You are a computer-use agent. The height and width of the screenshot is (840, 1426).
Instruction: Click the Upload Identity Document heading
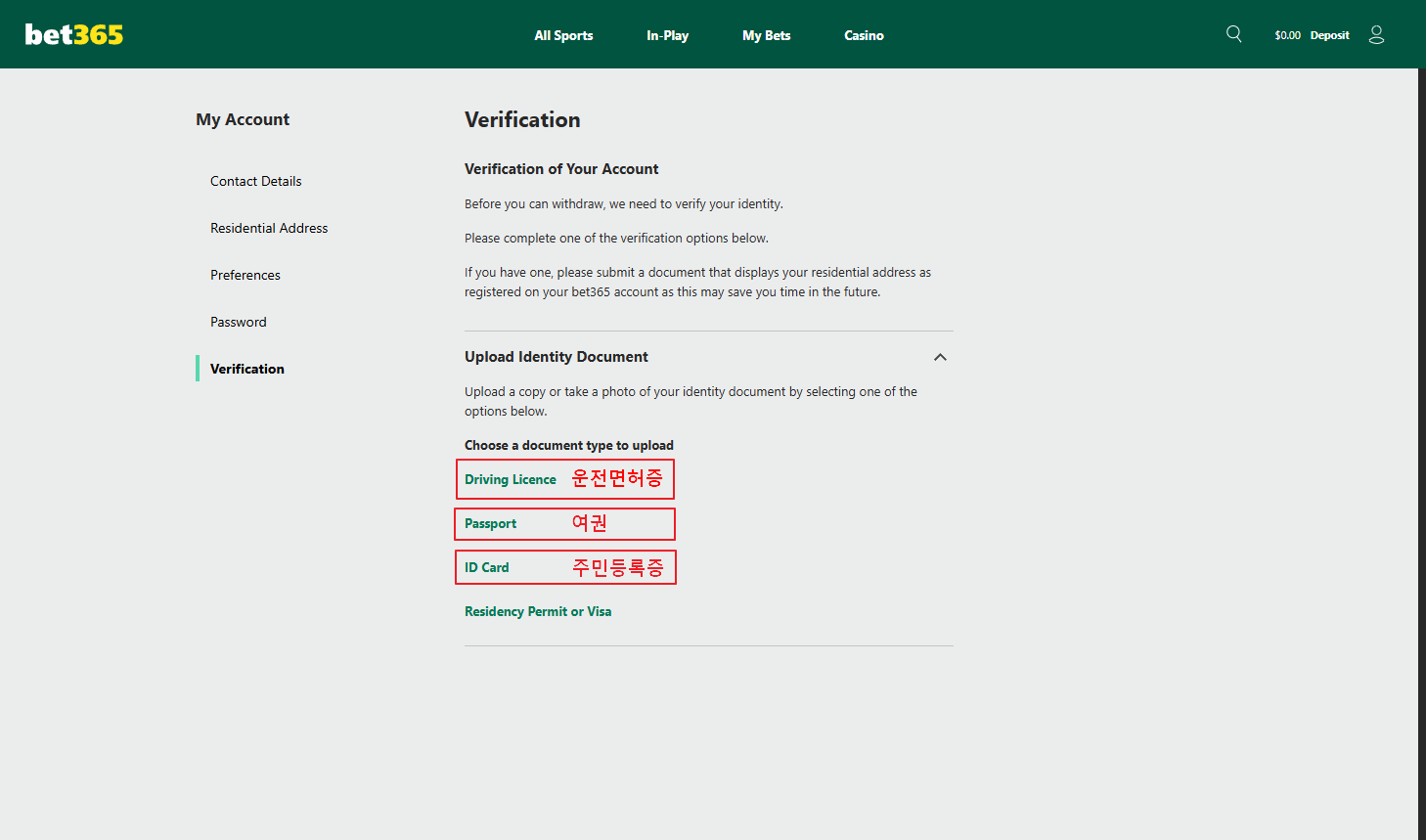(557, 357)
